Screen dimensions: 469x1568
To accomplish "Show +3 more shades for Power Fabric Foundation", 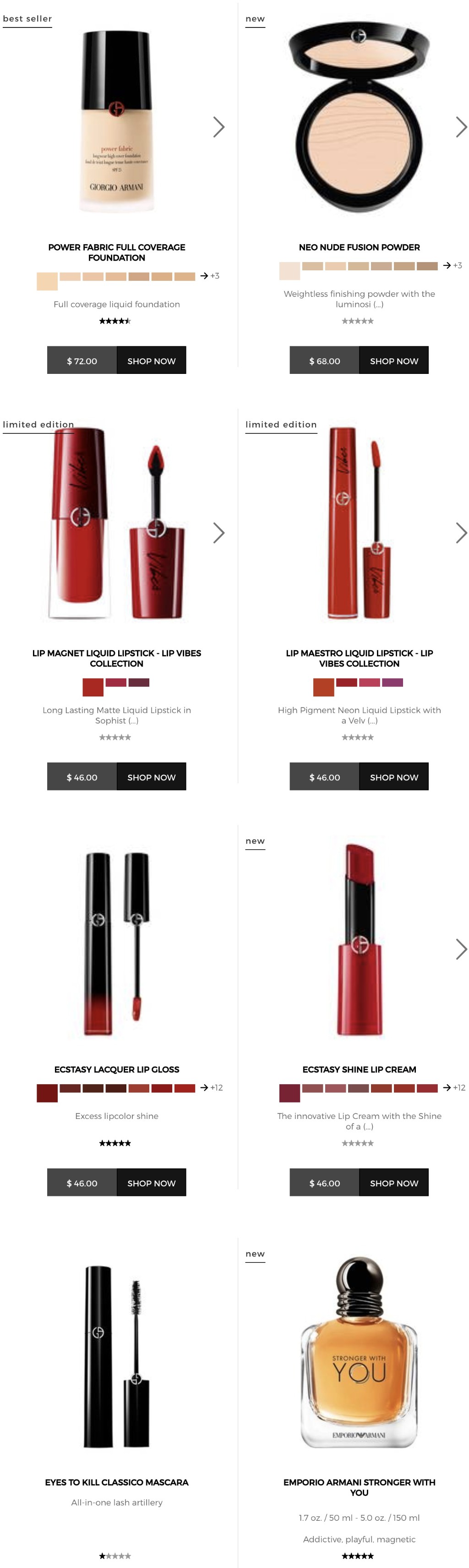I will (x=210, y=276).
